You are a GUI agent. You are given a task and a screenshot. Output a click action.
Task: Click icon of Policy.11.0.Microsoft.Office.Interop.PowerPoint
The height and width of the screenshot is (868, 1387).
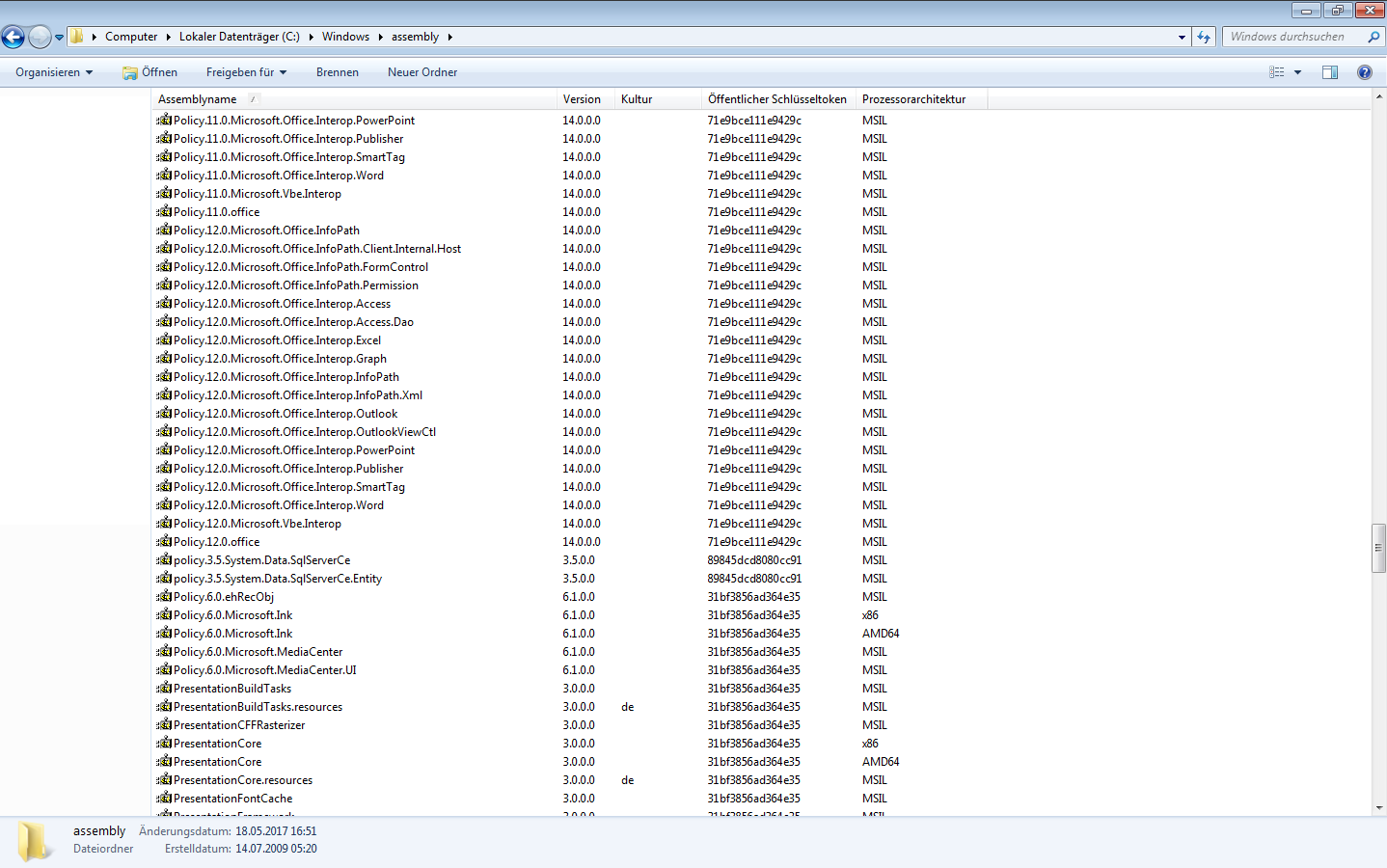pyautogui.click(x=164, y=120)
